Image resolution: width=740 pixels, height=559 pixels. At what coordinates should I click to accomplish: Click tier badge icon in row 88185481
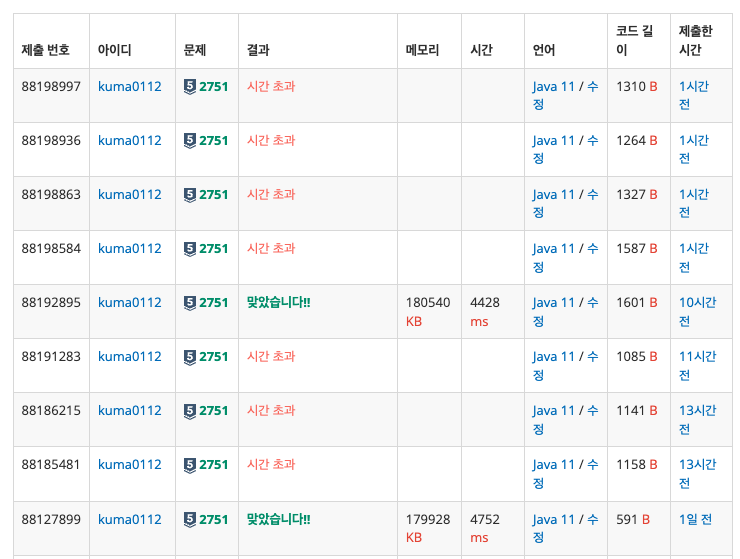click(x=190, y=465)
